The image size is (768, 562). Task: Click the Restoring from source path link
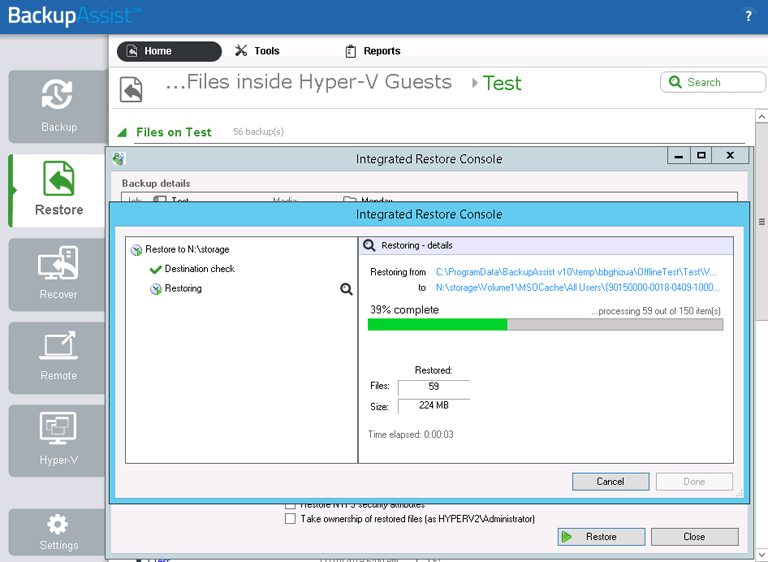(576, 272)
